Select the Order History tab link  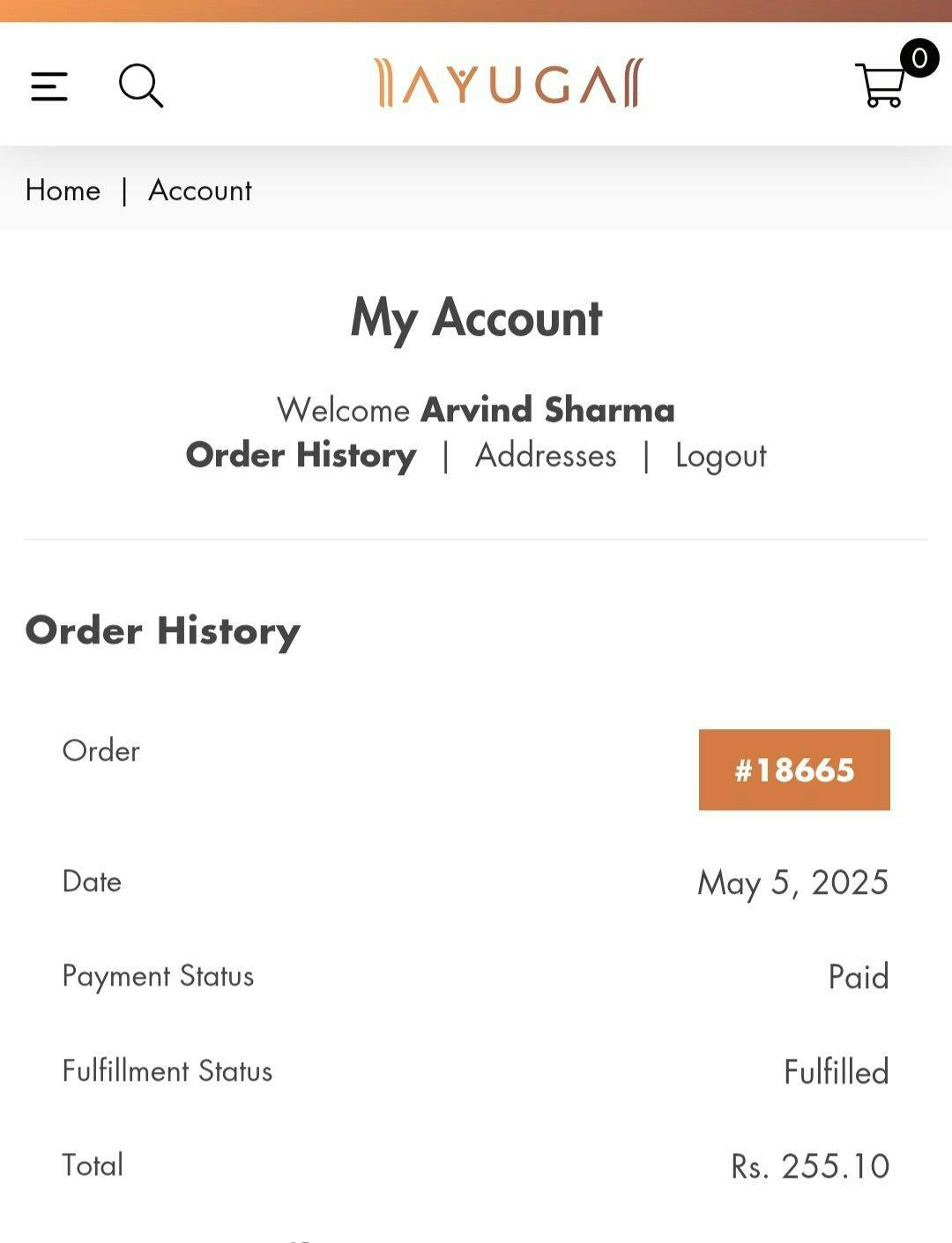tap(301, 456)
